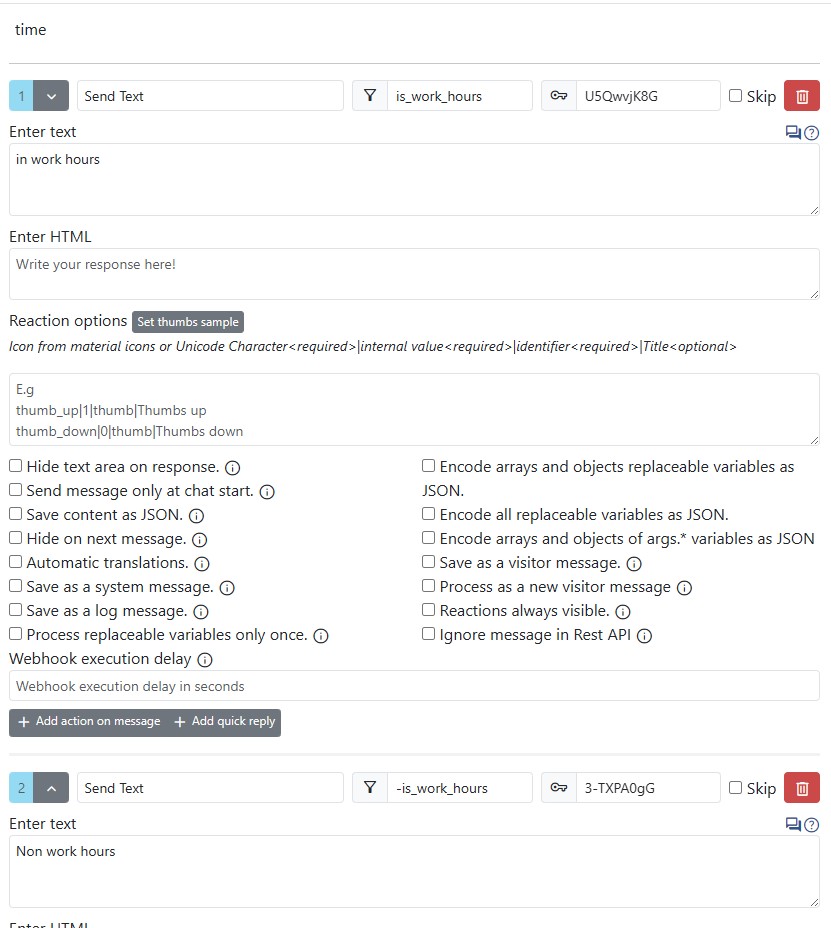This screenshot has height=928, width=831.
Task: Tick the Skip checkbox on response 1
Action: (x=735, y=95)
